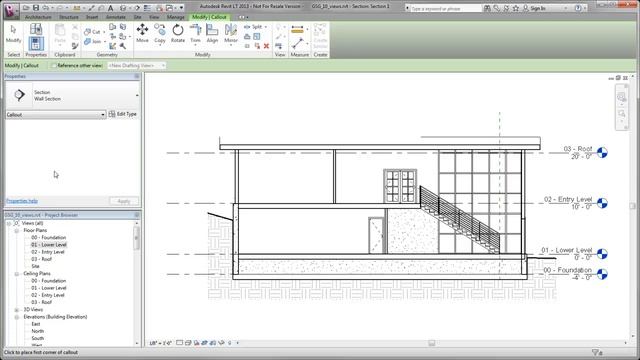Collapse the Elevations (Building Elevation) node
Viewport: 640px width, 360px height.
(17, 317)
